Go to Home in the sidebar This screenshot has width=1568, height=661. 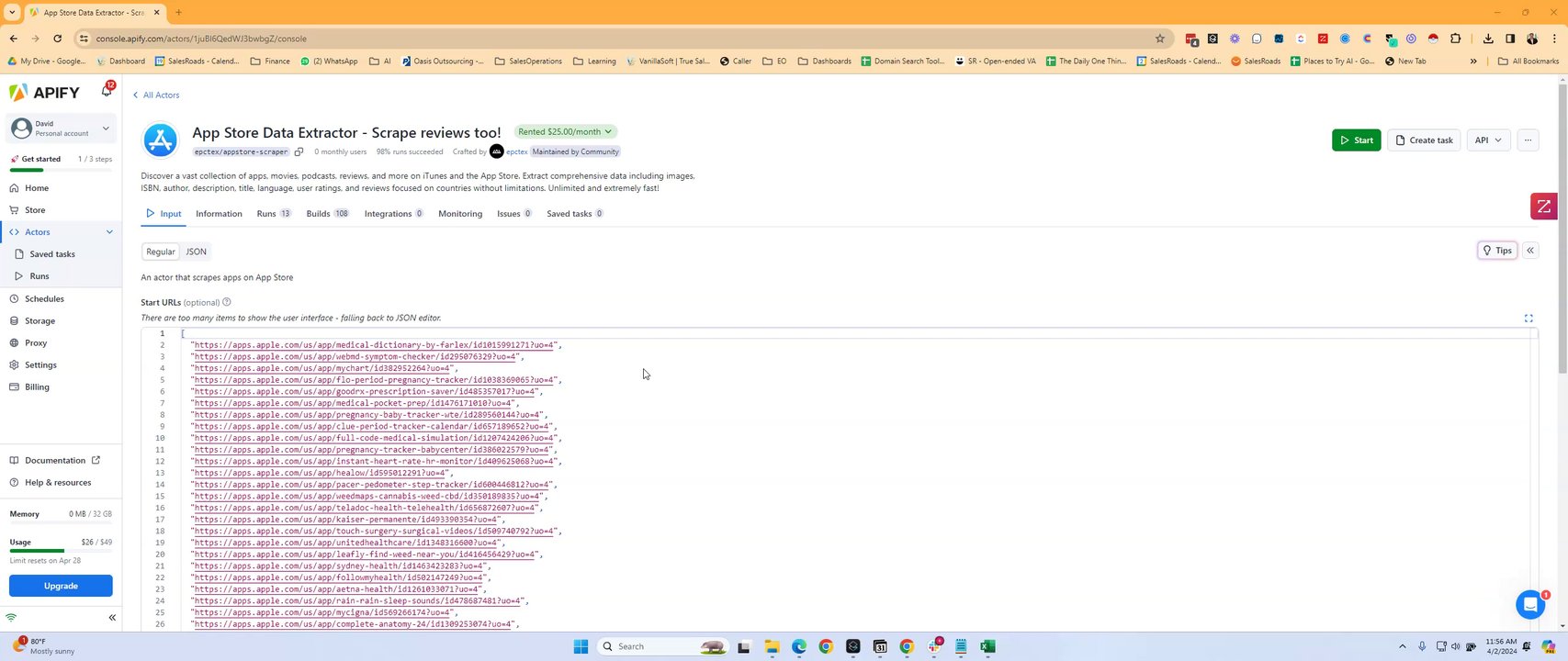pos(37,188)
